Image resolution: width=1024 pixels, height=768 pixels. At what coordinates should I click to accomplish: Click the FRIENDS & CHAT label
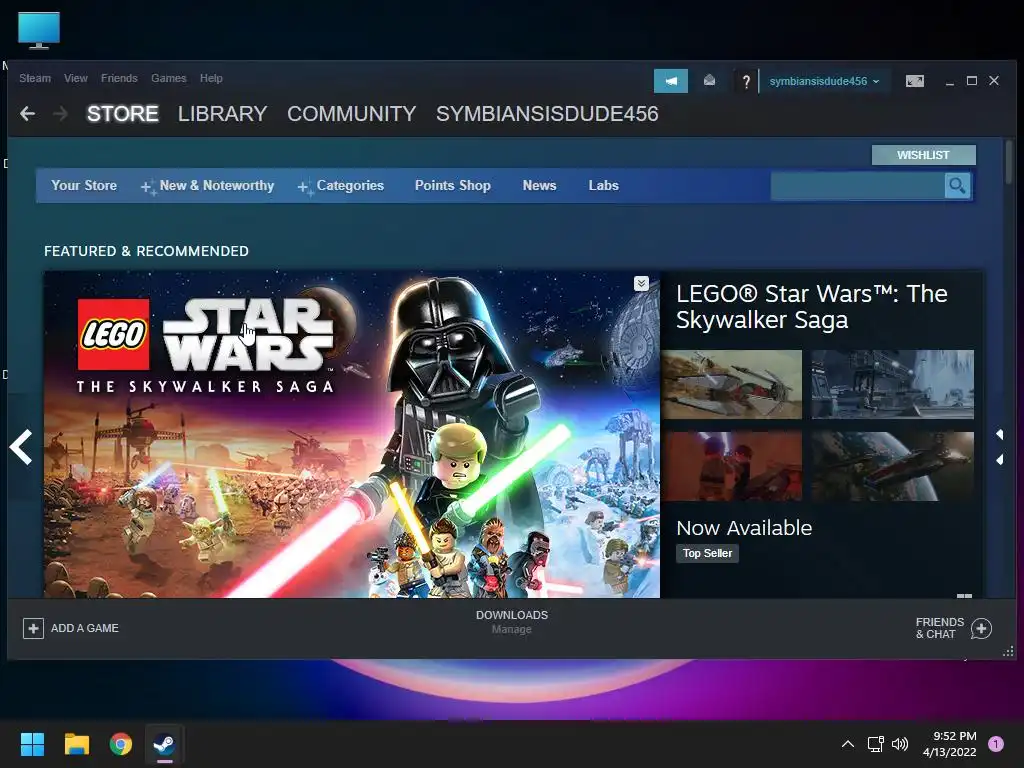[x=940, y=628]
